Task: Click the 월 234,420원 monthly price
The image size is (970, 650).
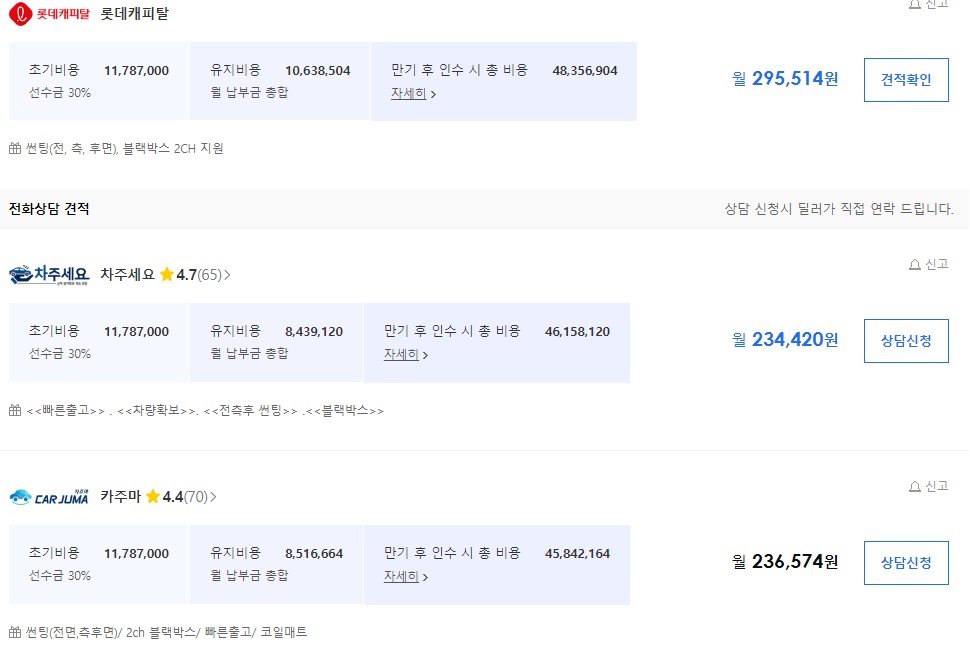Action: (785, 340)
